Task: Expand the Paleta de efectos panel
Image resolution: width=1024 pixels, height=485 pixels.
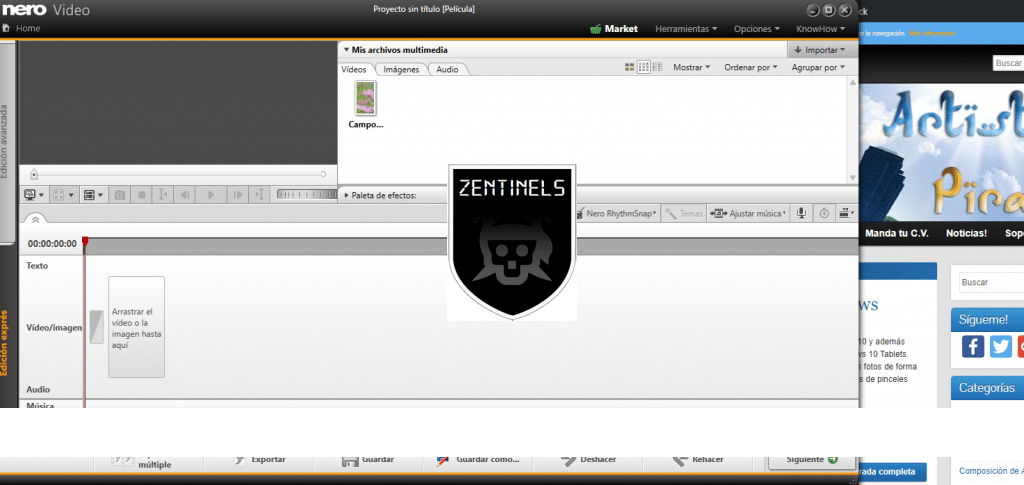Action: click(x=346, y=195)
